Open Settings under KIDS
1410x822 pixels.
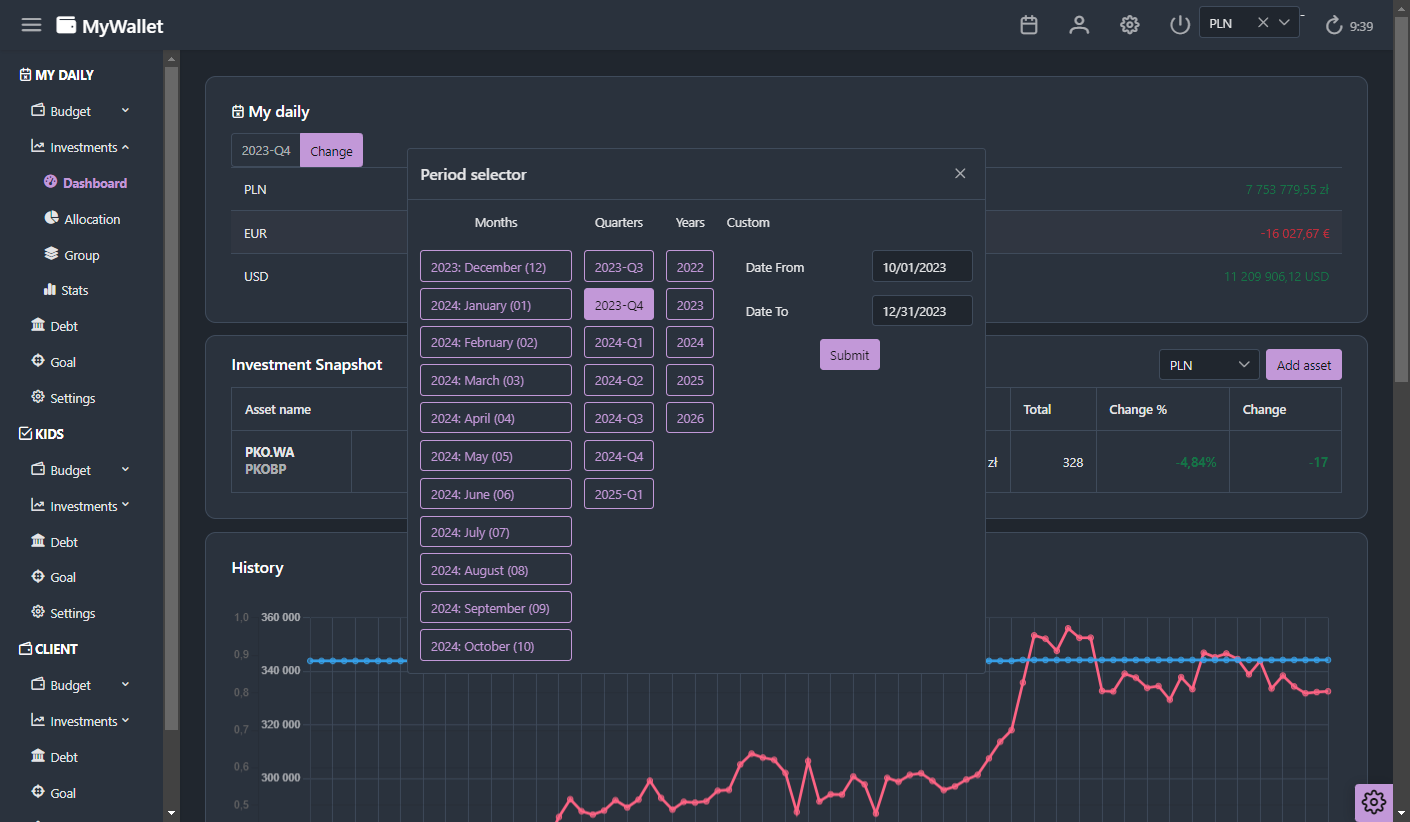click(x=63, y=613)
